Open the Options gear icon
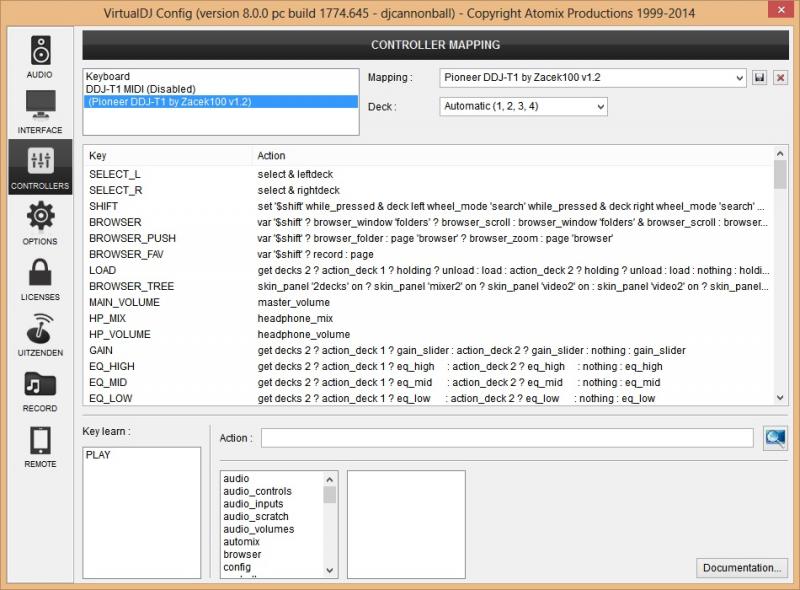This screenshot has width=800, height=590. [40, 216]
